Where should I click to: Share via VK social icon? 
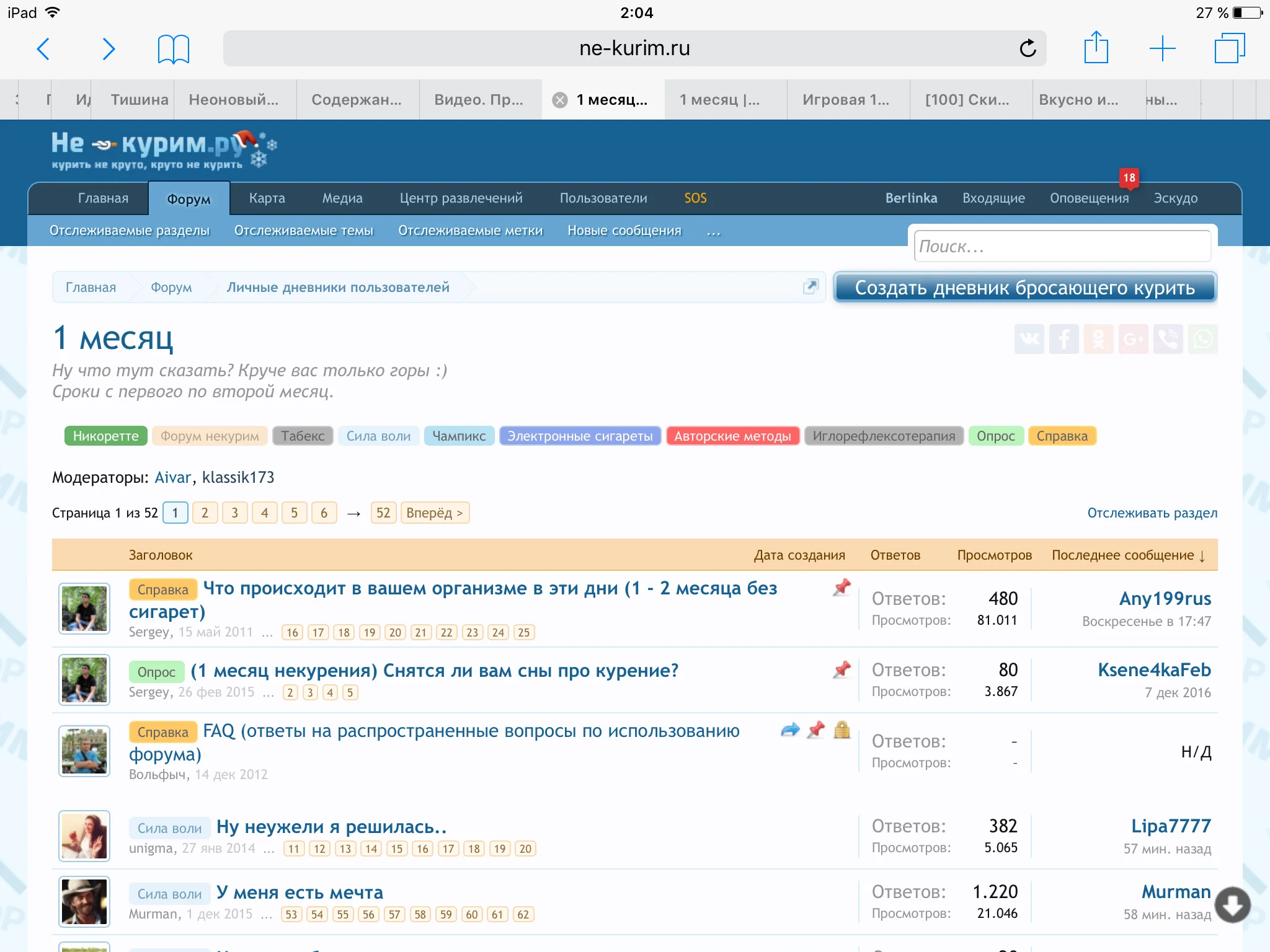coord(1029,339)
